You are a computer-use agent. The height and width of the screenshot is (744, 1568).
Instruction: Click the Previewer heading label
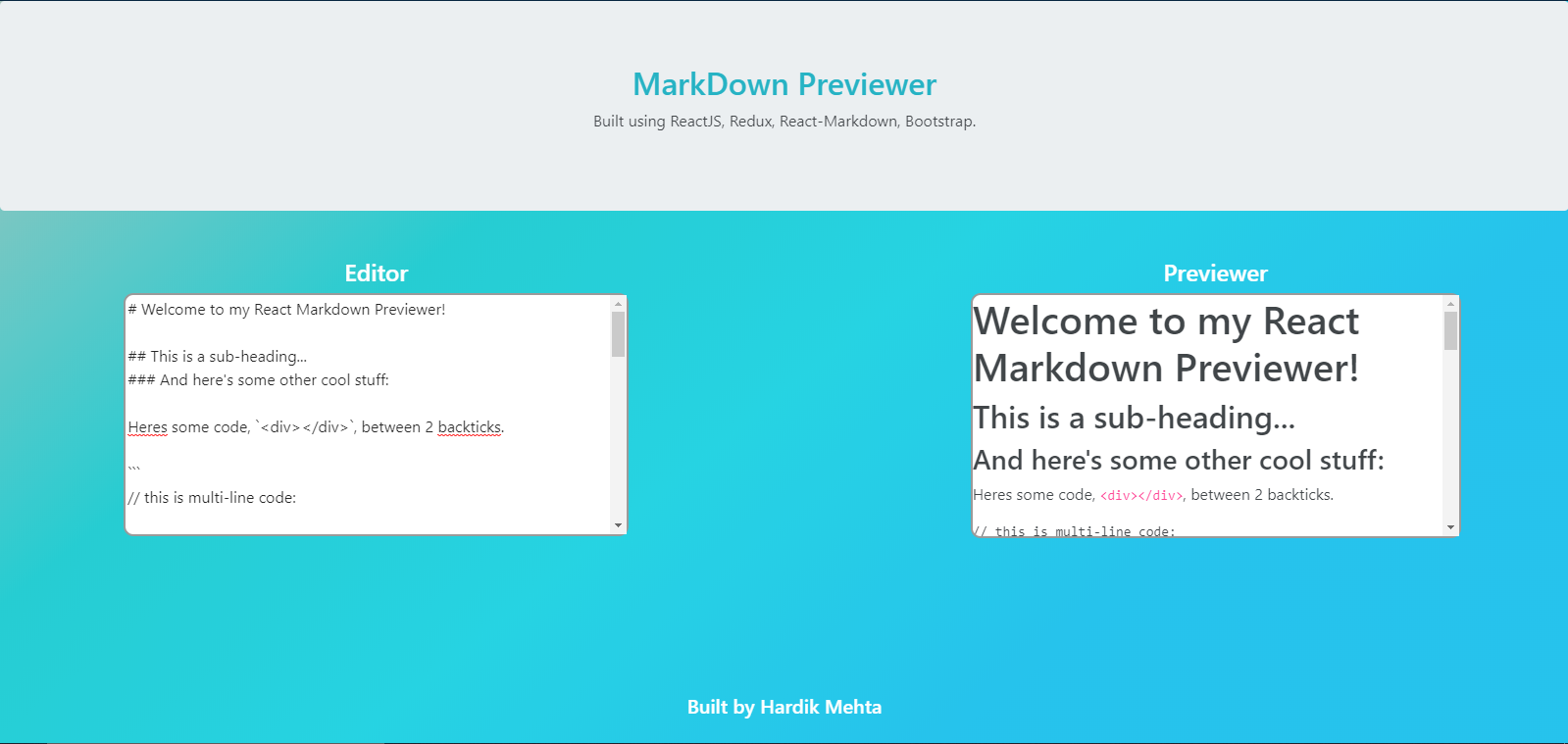point(1215,273)
